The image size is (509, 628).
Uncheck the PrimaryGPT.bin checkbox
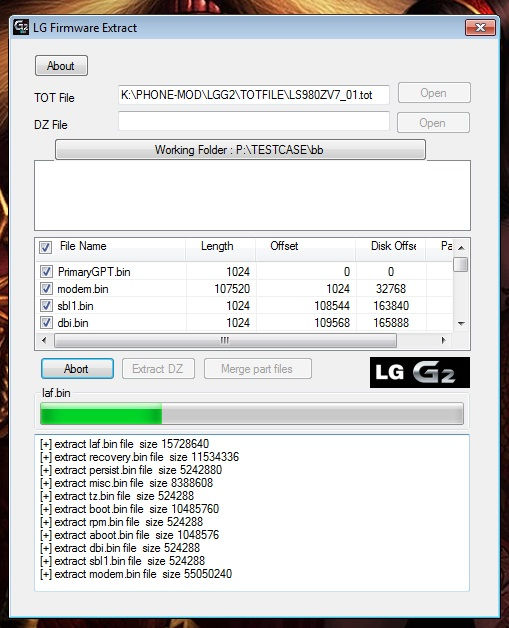46,272
